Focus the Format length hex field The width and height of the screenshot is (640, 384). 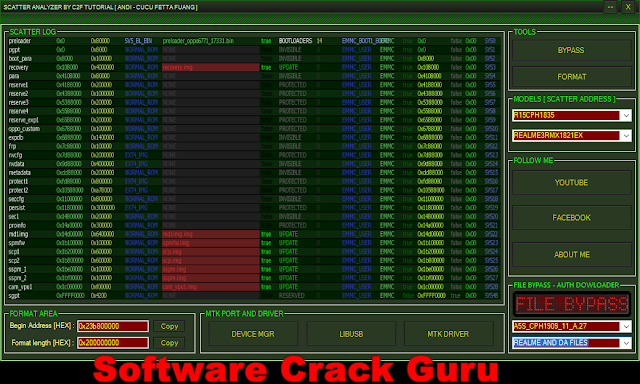point(113,343)
